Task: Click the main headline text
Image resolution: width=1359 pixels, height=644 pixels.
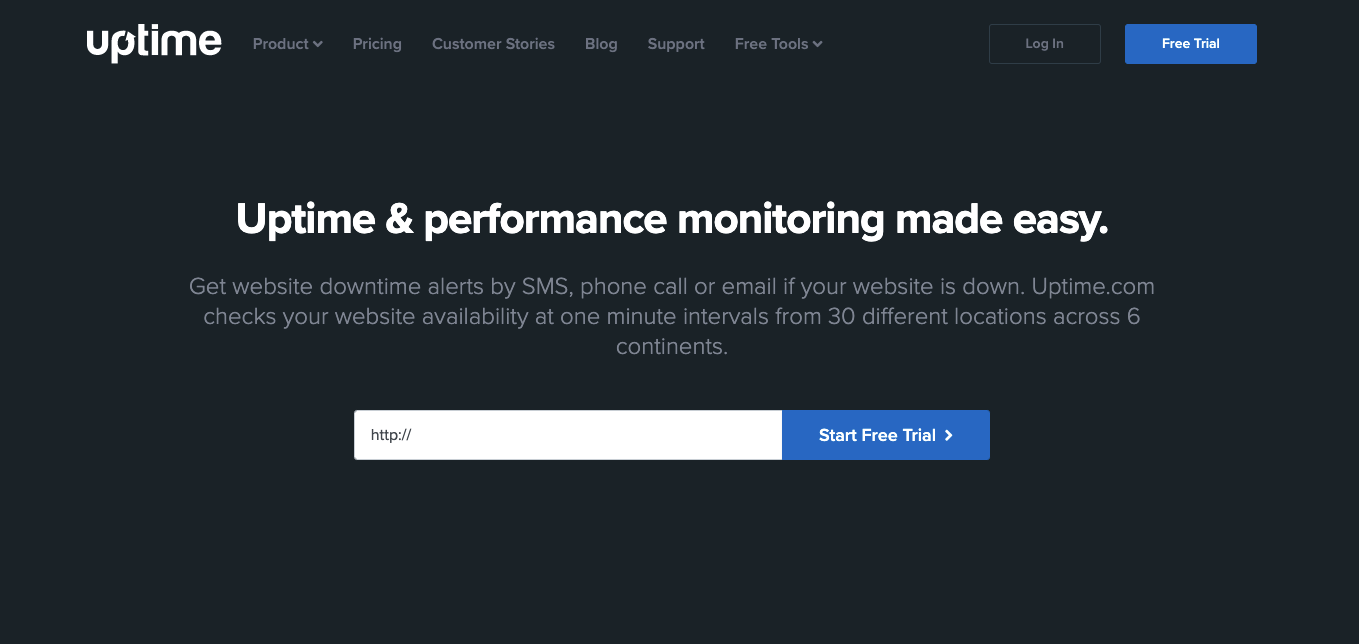Action: (x=671, y=219)
